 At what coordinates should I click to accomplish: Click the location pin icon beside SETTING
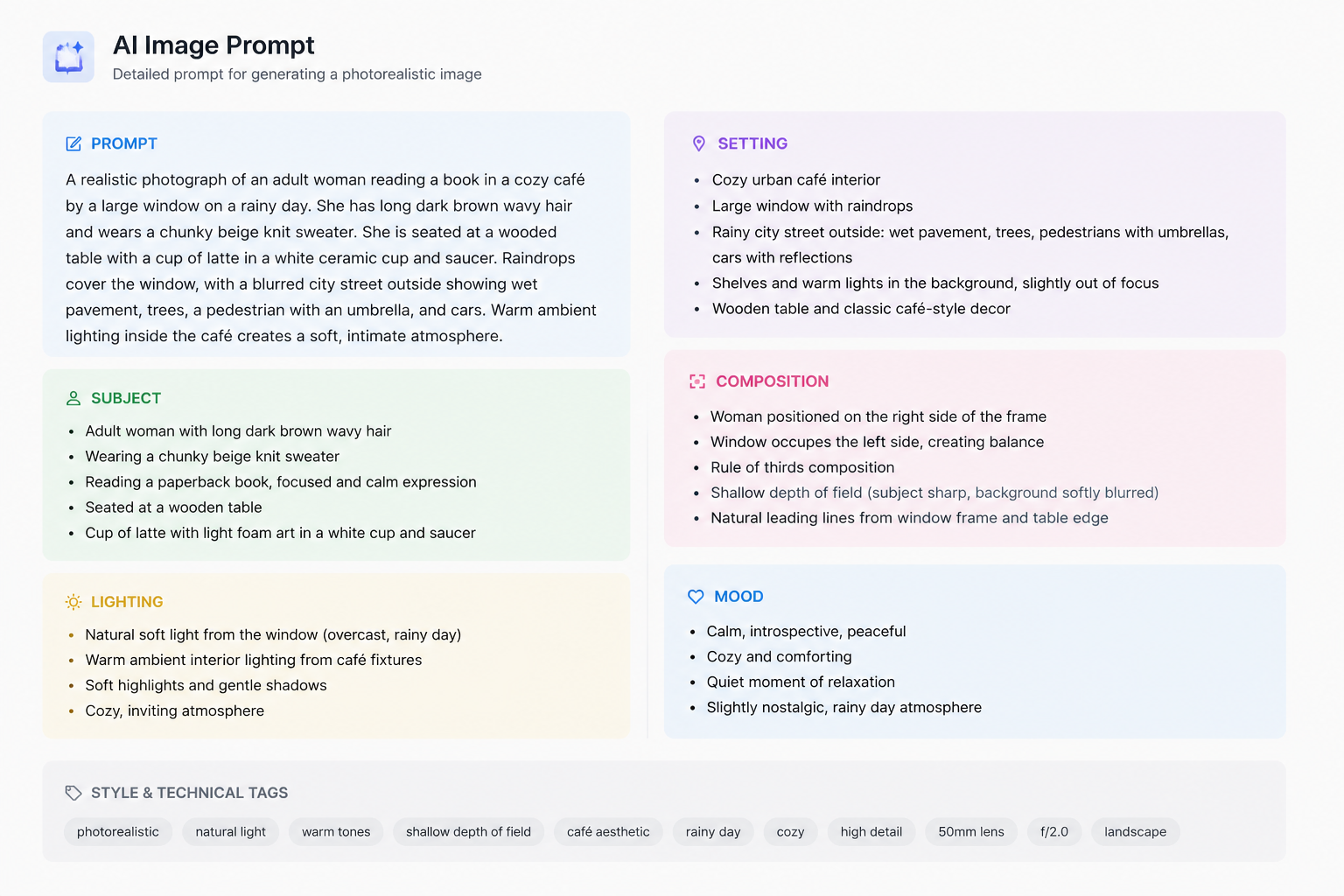coord(699,143)
